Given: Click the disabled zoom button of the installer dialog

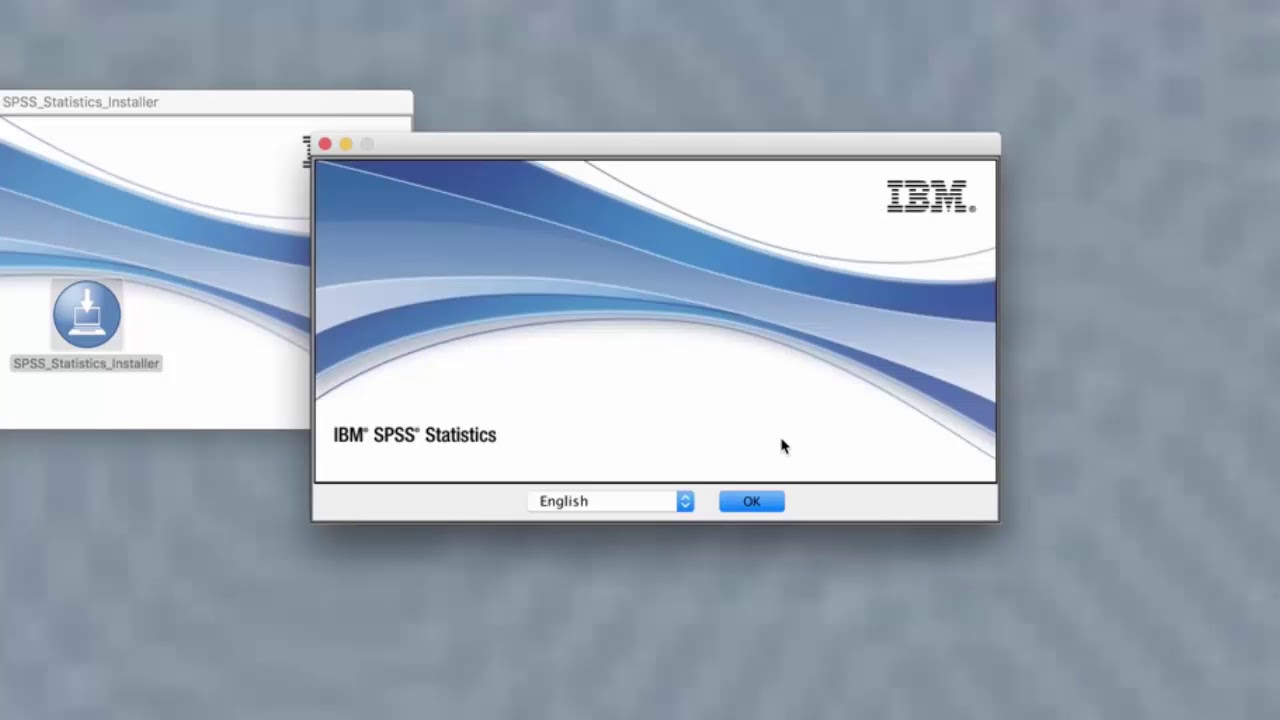Looking at the screenshot, I should pos(367,144).
